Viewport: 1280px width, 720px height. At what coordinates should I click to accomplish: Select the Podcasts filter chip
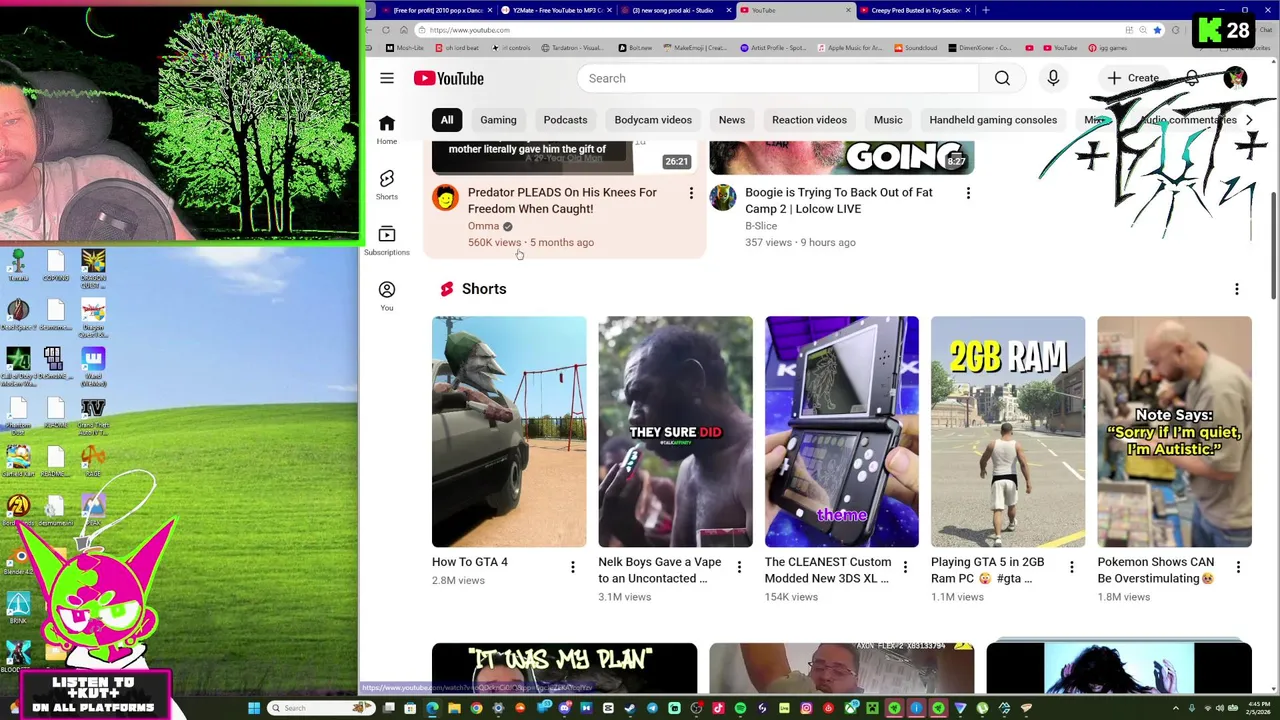coord(565,120)
